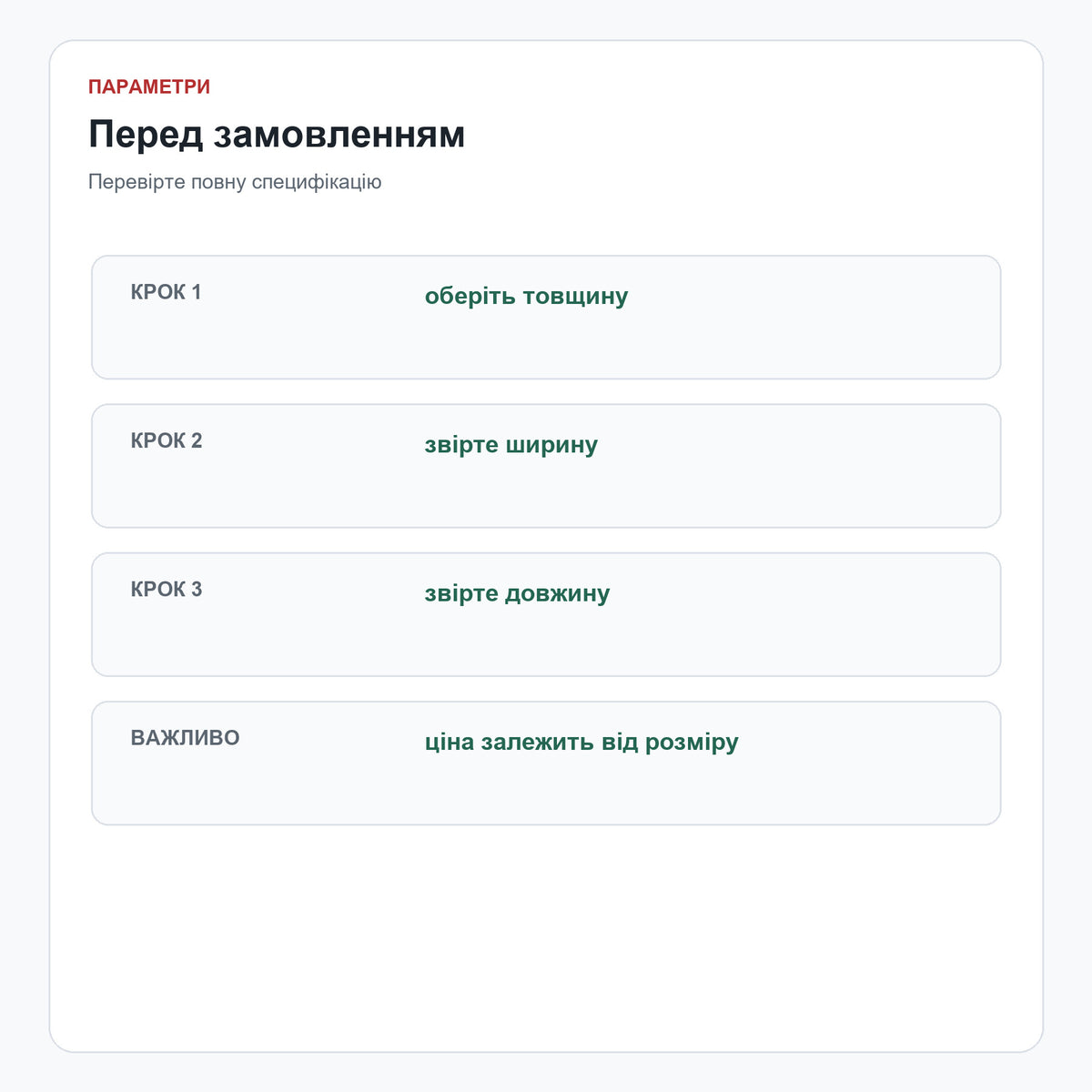The height and width of the screenshot is (1092, 1092).
Task: Click the word Перед in the heading
Action: [x=146, y=135]
